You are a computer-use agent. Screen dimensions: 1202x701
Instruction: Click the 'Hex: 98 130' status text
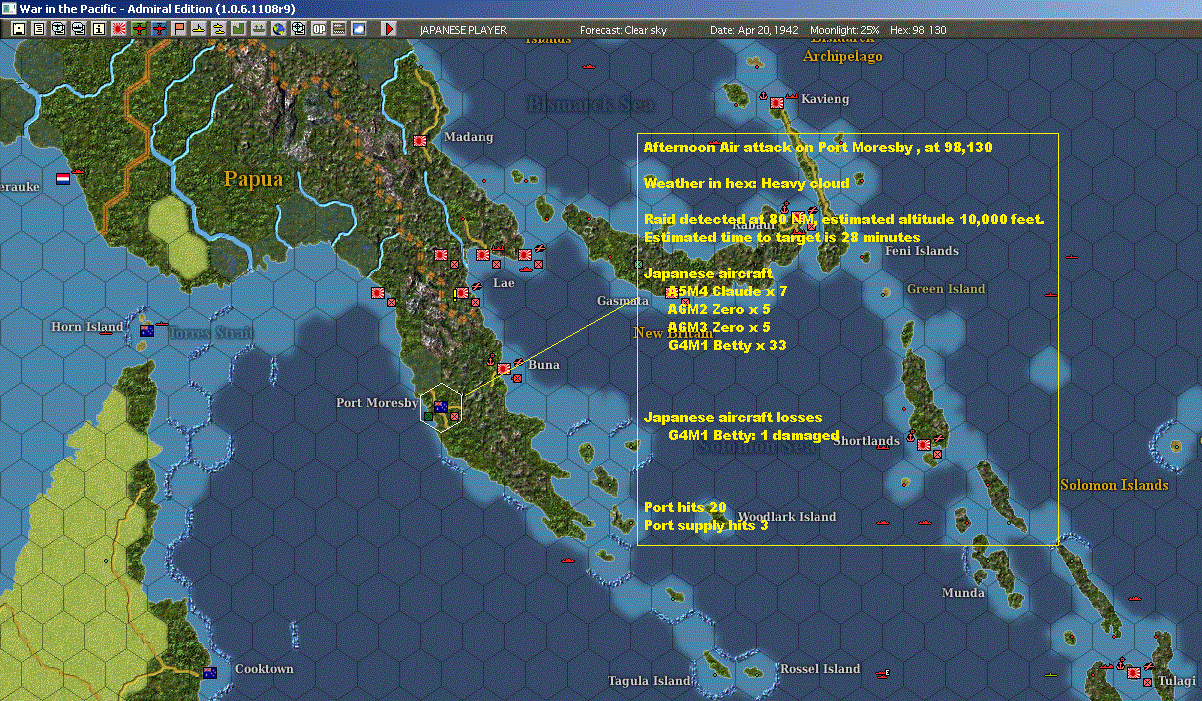point(918,30)
